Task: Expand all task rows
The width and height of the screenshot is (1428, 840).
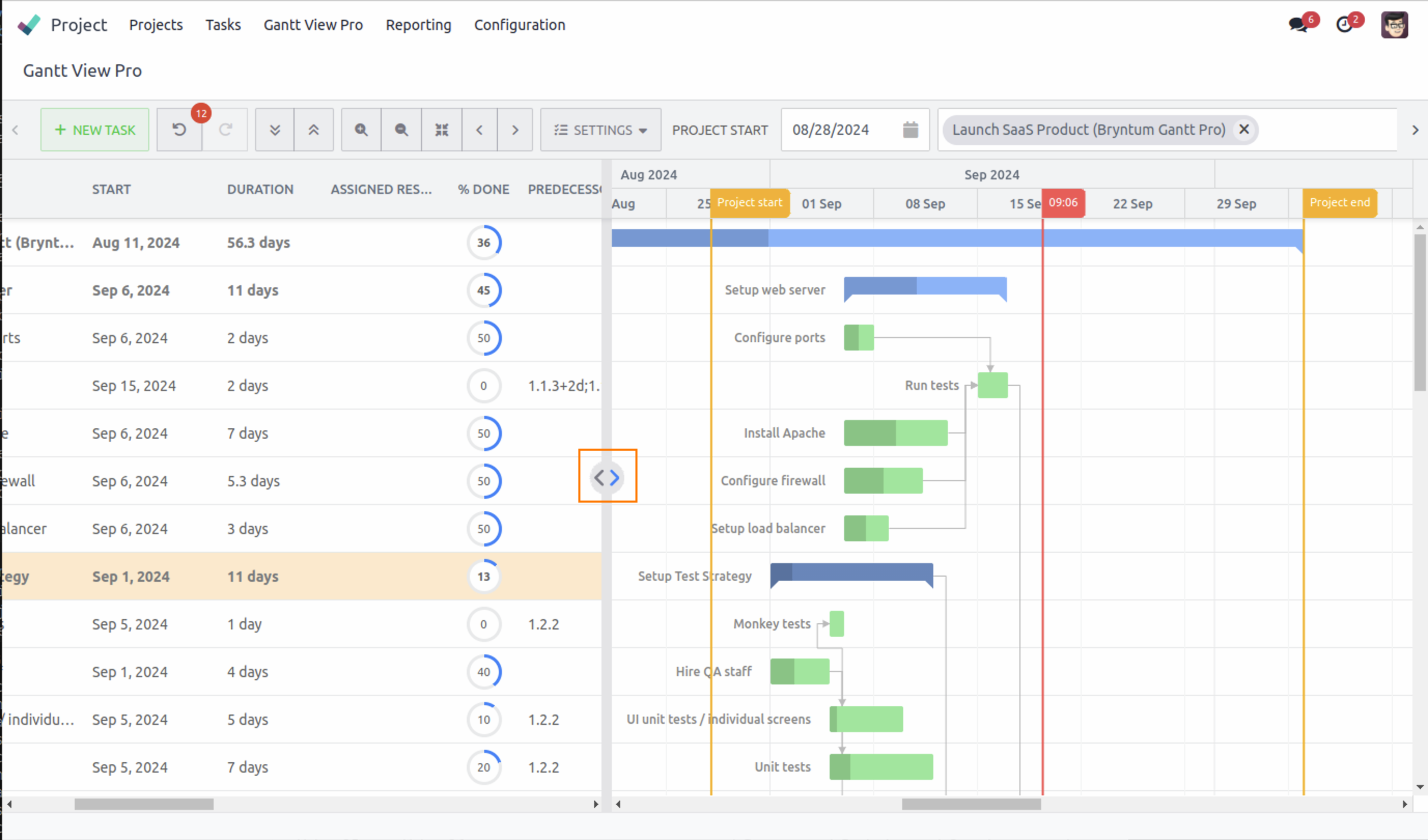Action: 274,129
